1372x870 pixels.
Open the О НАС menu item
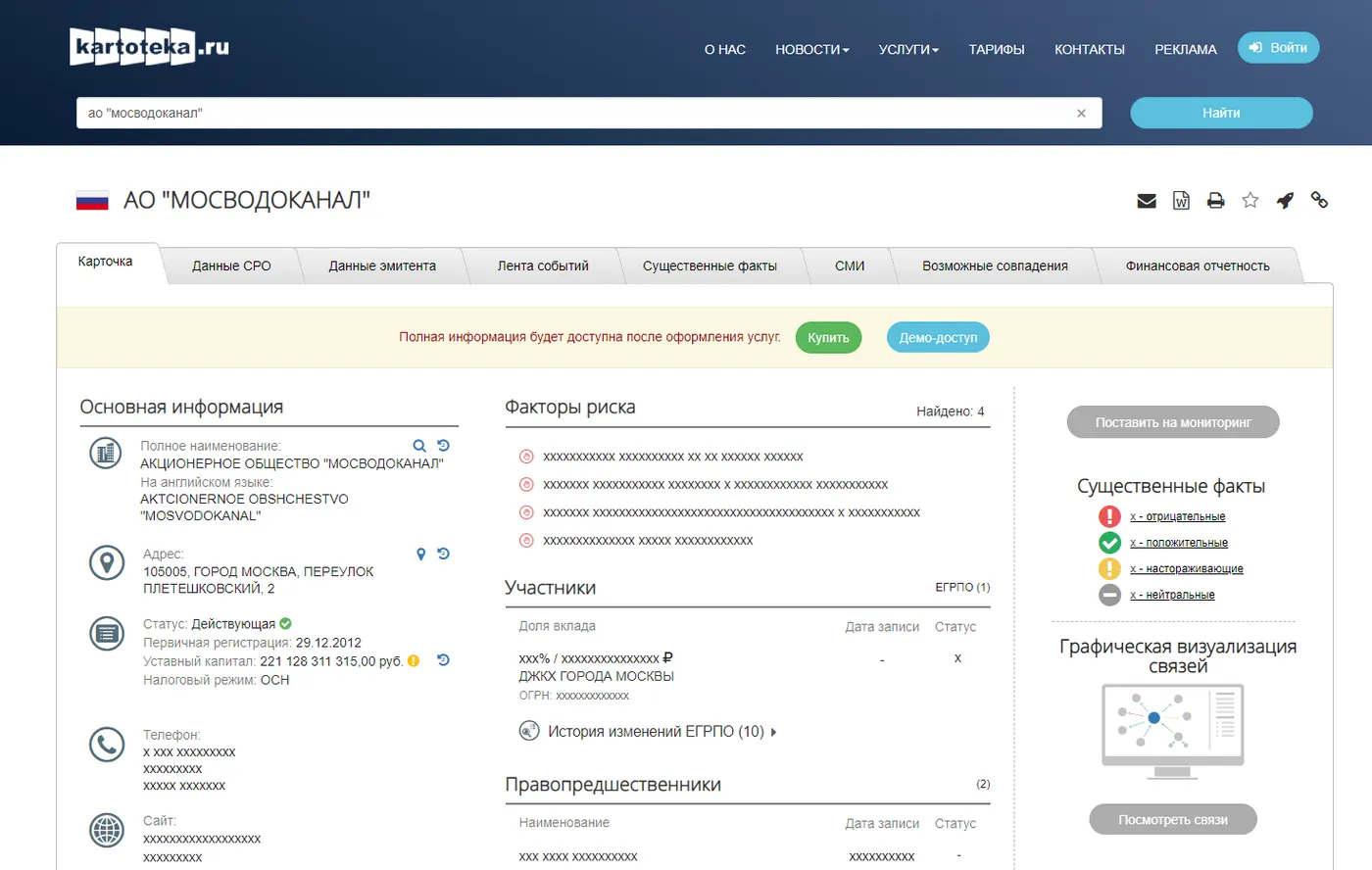[x=725, y=49]
